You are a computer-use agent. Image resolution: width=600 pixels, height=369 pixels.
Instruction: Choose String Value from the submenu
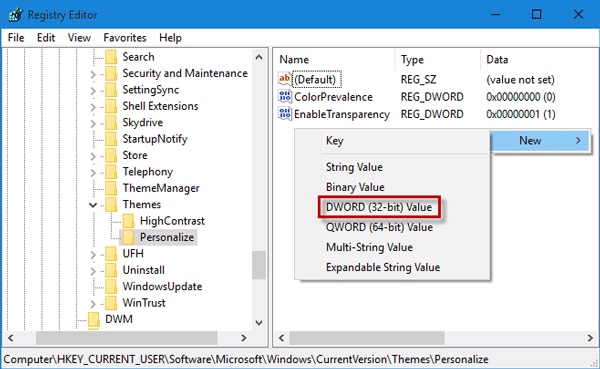click(x=393, y=167)
